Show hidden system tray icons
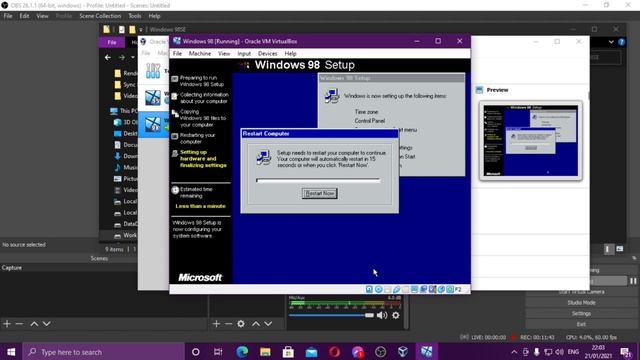The width and height of the screenshot is (640, 360). tap(514, 352)
